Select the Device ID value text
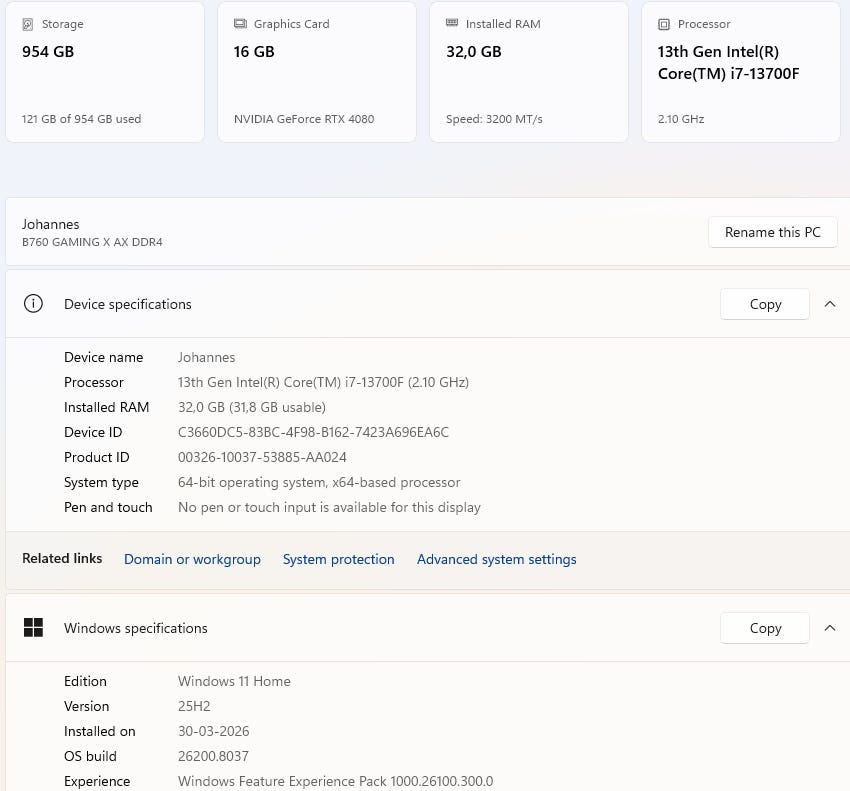This screenshot has height=791, width=850. click(313, 432)
